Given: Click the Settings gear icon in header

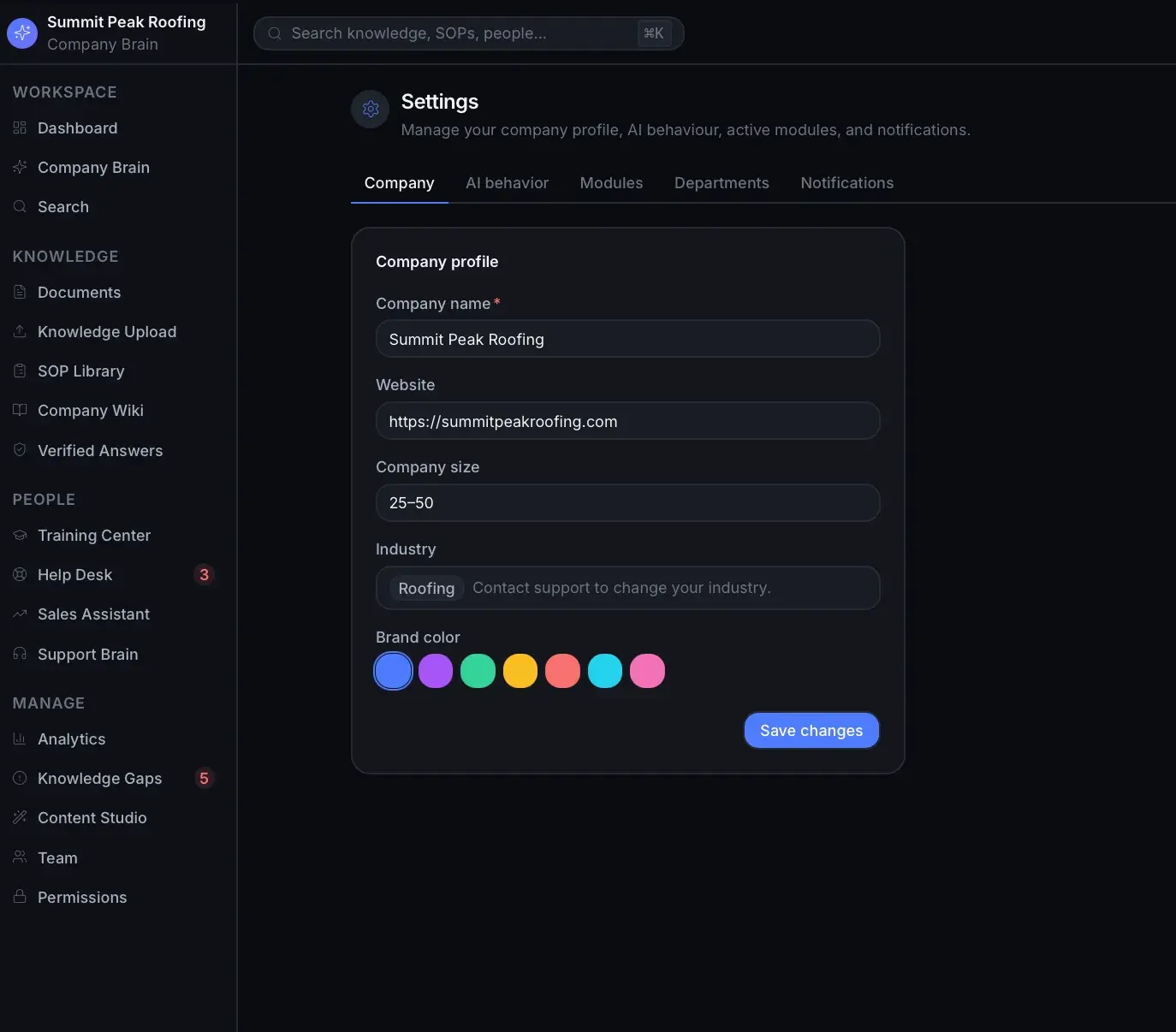Looking at the screenshot, I should pos(371,109).
